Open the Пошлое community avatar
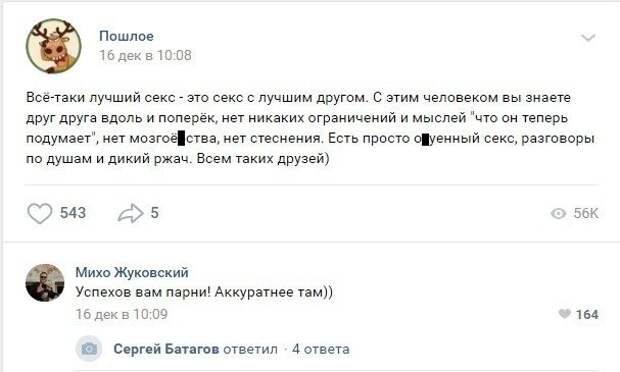This screenshot has width=620, height=372. click(x=54, y=46)
